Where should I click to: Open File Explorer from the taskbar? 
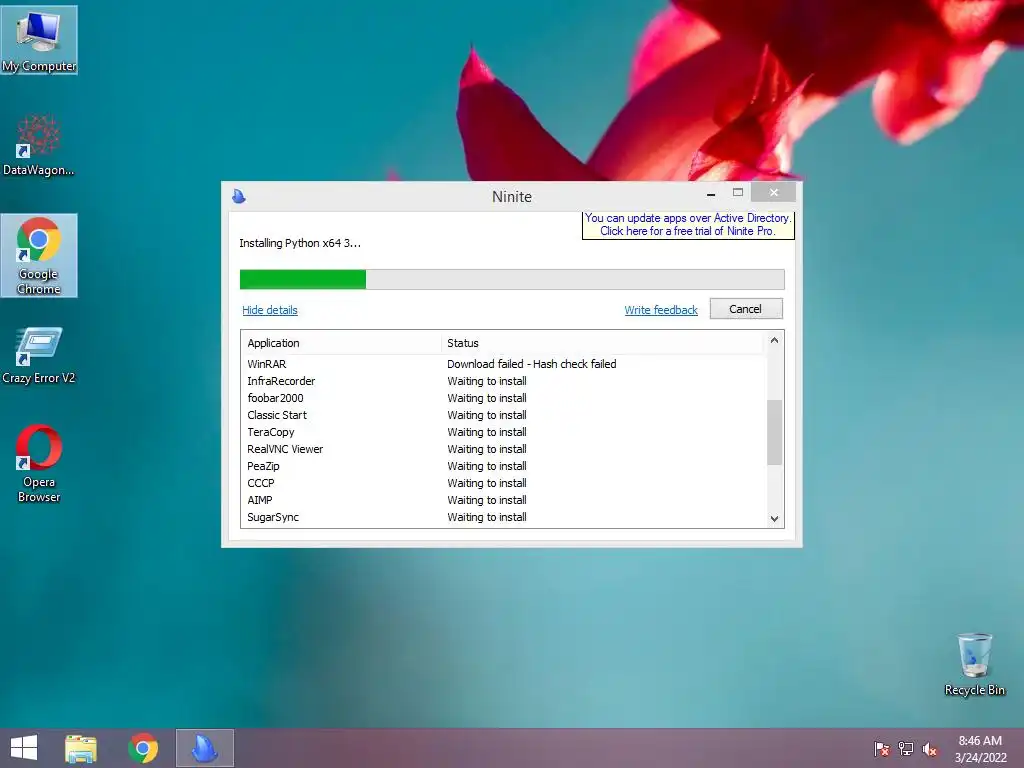pos(81,748)
